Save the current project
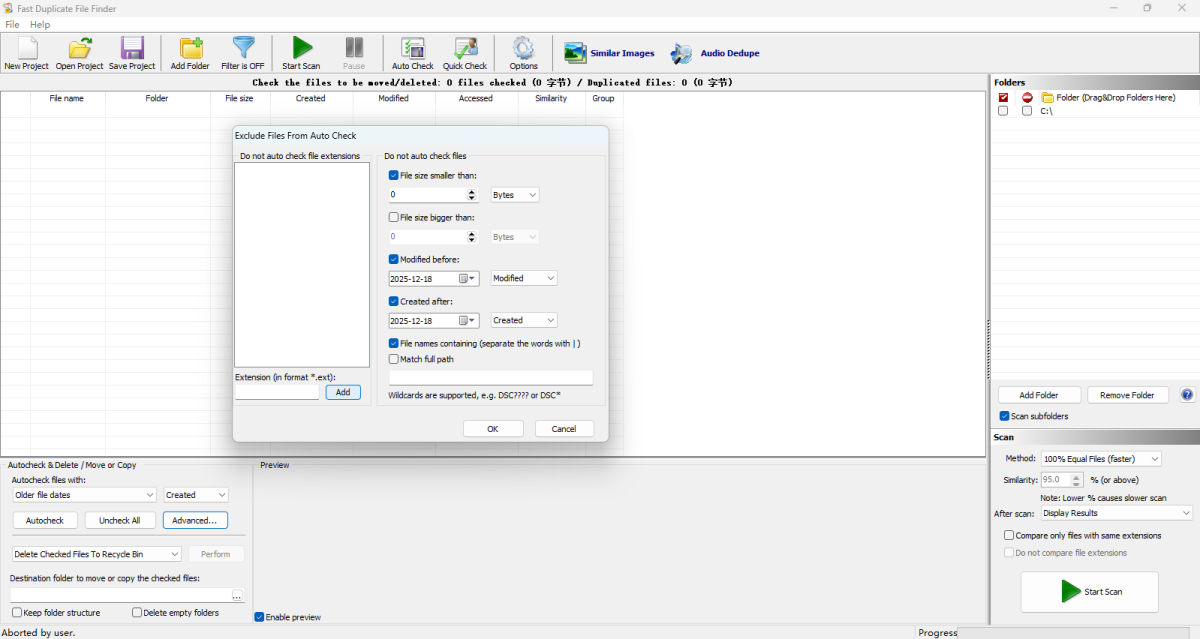The width and height of the screenshot is (1200, 639). [x=131, y=53]
